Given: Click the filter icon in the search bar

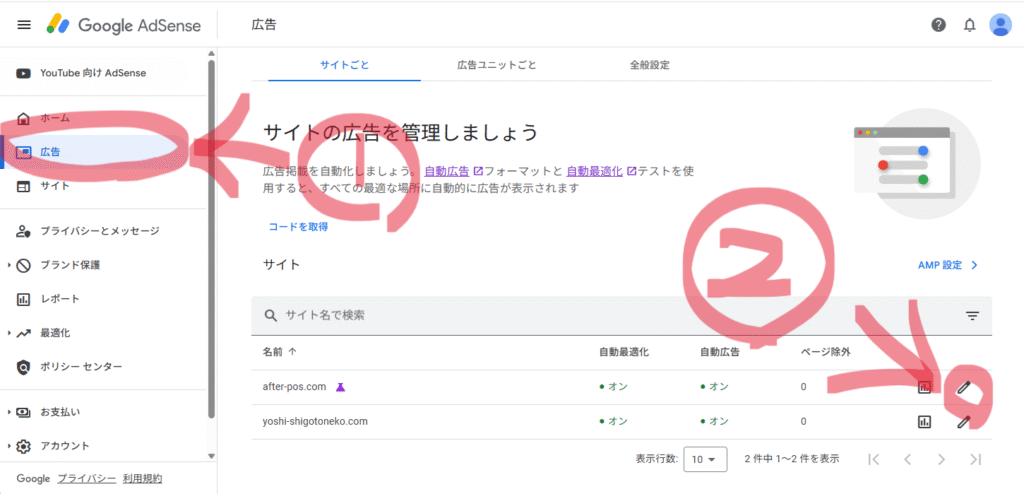Looking at the screenshot, I should [972, 316].
